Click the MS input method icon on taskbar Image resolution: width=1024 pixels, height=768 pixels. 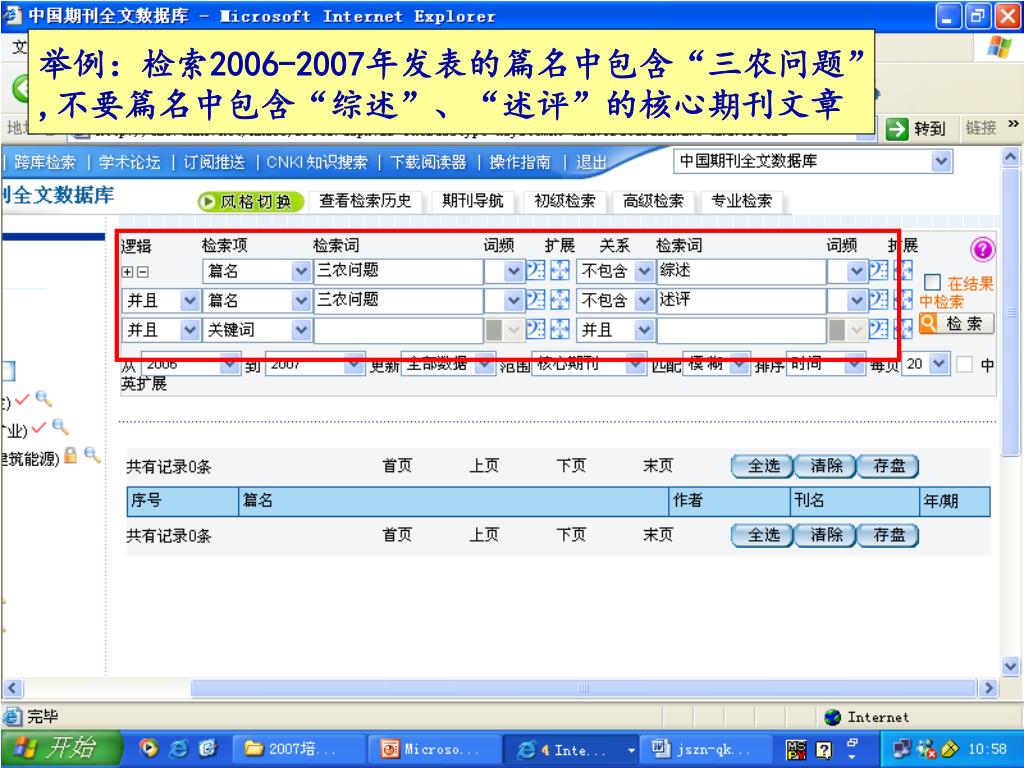coord(797,750)
